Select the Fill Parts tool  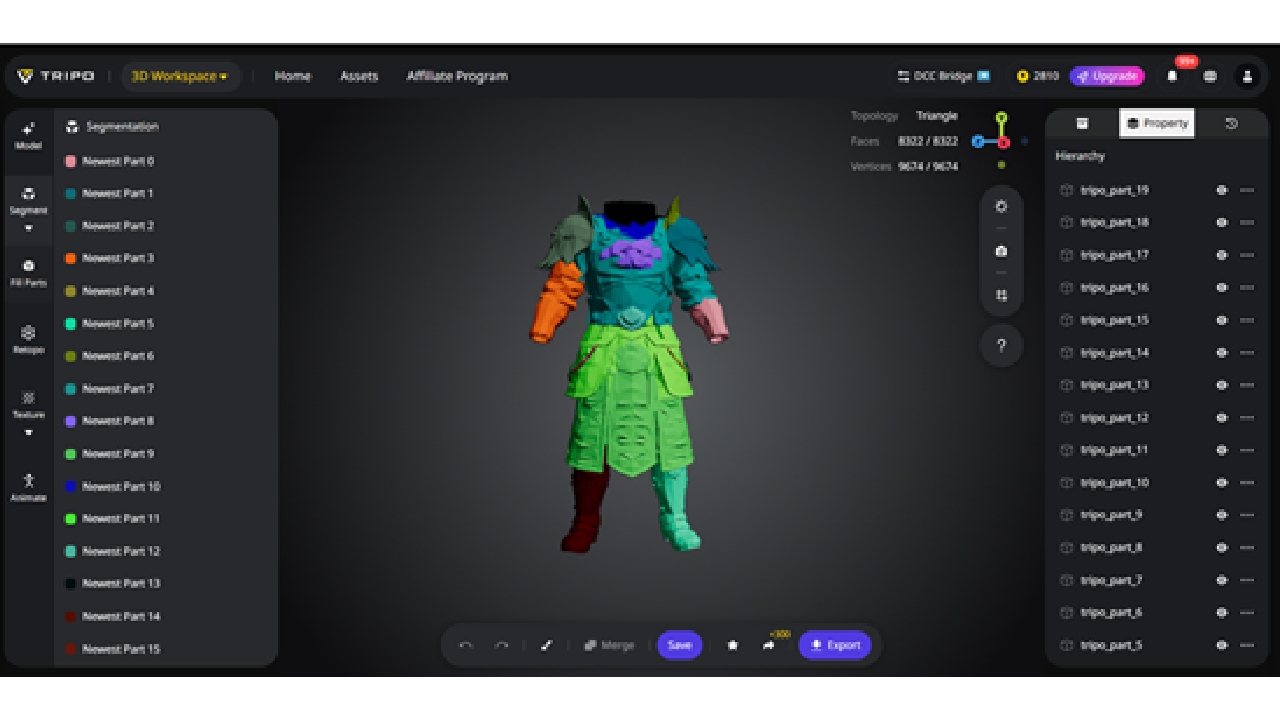(x=28, y=272)
